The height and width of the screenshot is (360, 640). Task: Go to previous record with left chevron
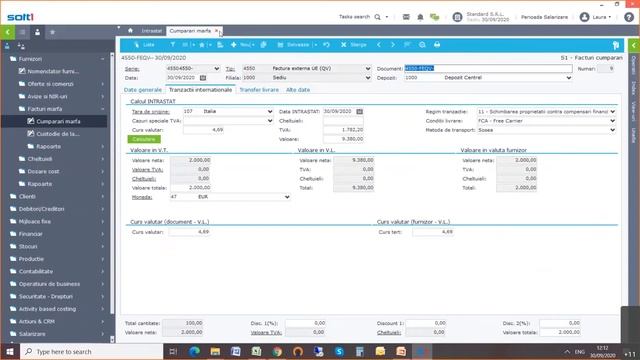point(379,44)
